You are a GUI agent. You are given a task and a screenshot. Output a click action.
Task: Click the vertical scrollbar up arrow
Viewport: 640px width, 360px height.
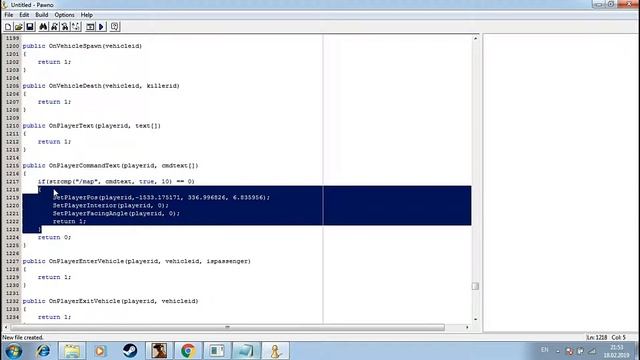[x=475, y=38]
